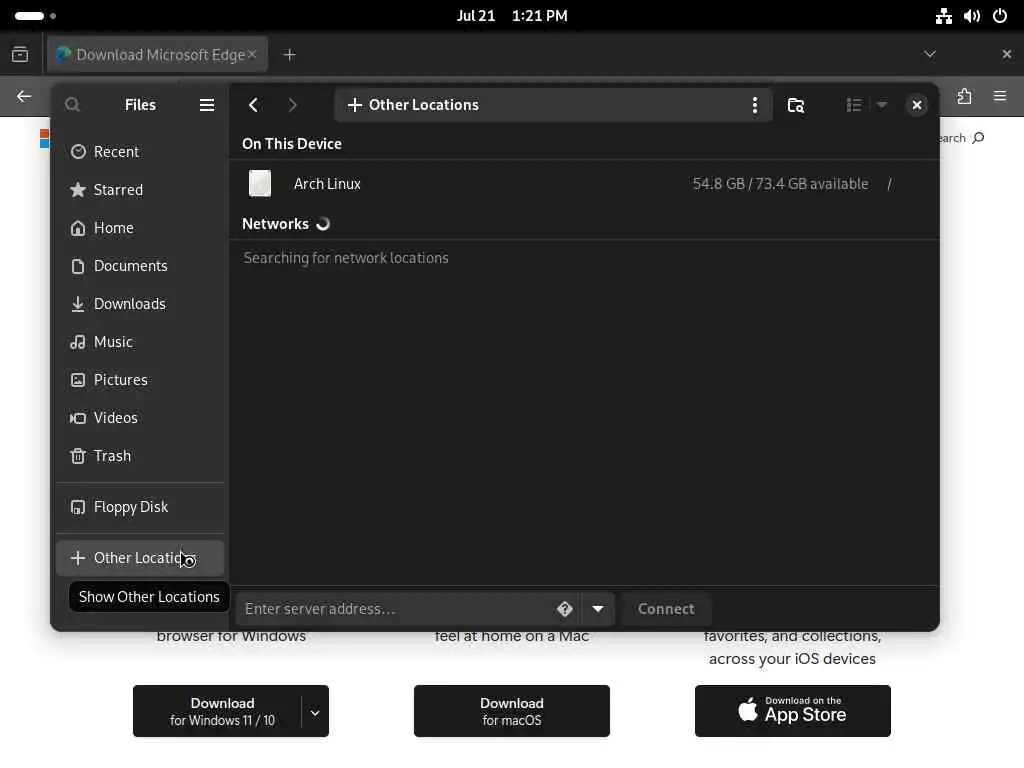The width and height of the screenshot is (1024, 768).
Task: Close the Files dialog window
Action: click(x=916, y=105)
